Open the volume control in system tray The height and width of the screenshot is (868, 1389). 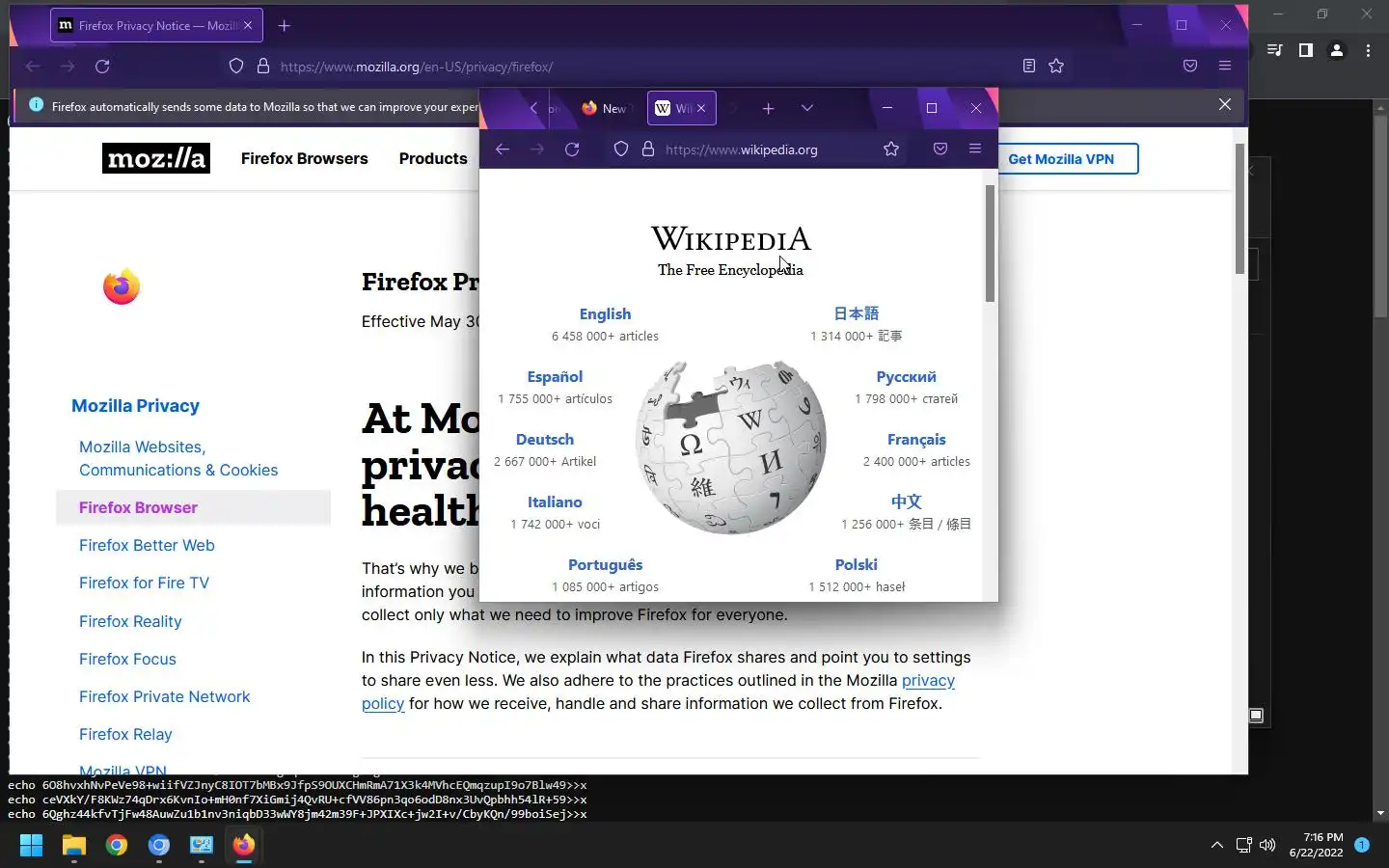pos(1267,846)
